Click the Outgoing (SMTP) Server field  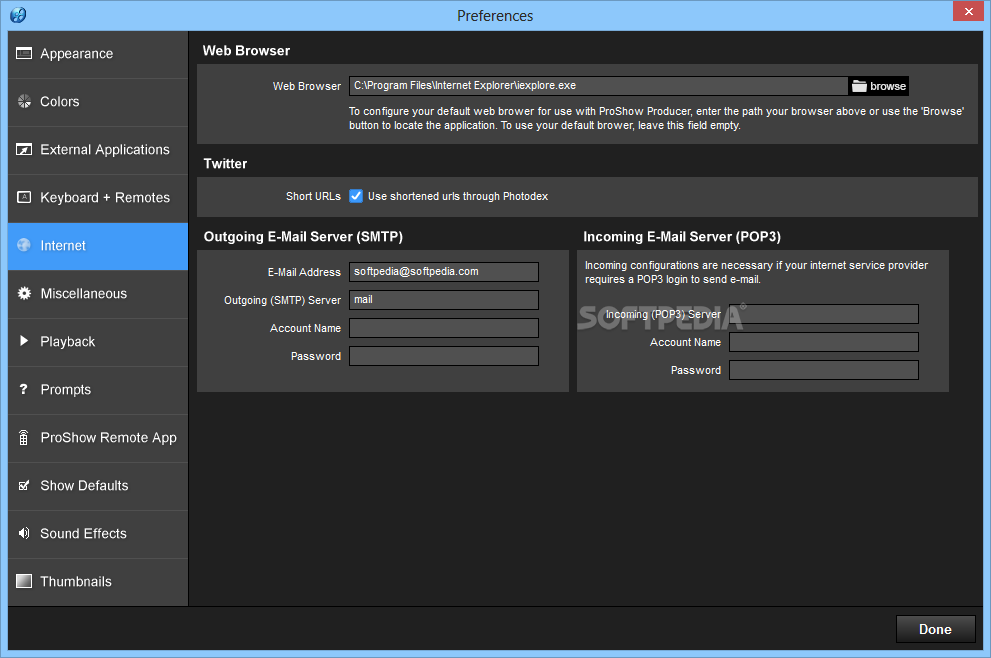[x=444, y=300]
